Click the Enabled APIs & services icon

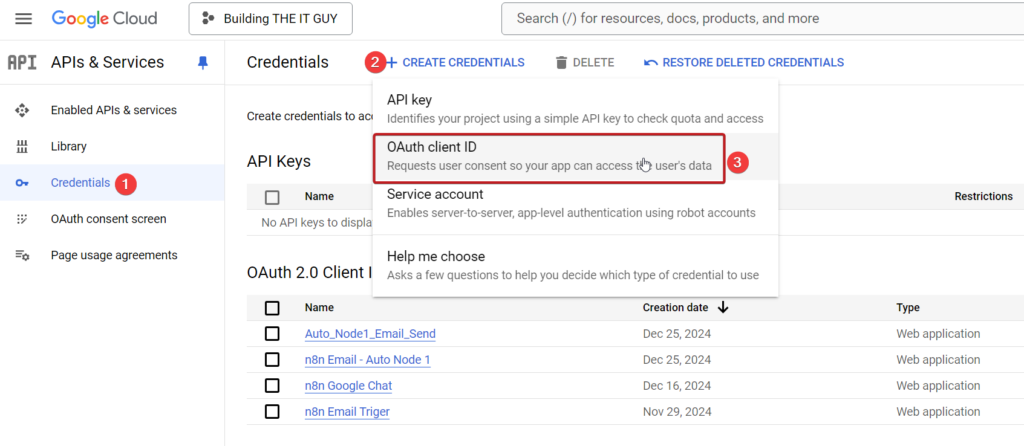point(22,110)
